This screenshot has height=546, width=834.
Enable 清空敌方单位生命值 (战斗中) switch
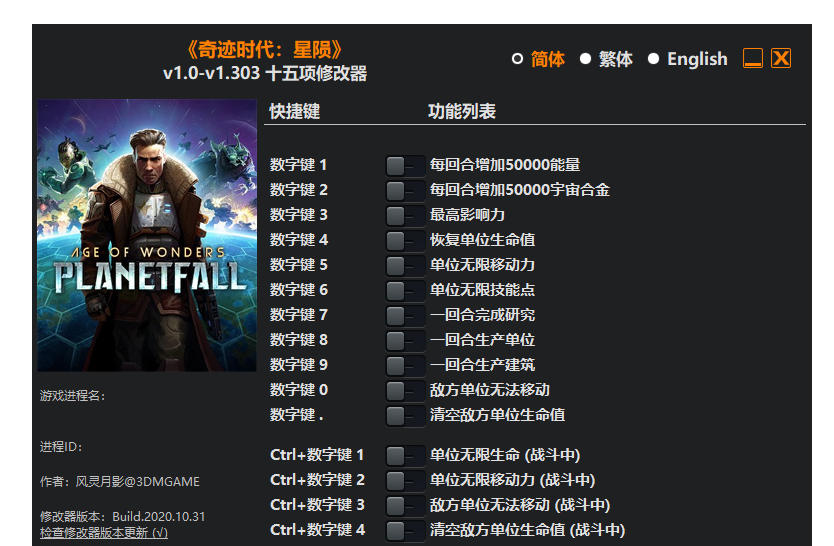pos(405,531)
